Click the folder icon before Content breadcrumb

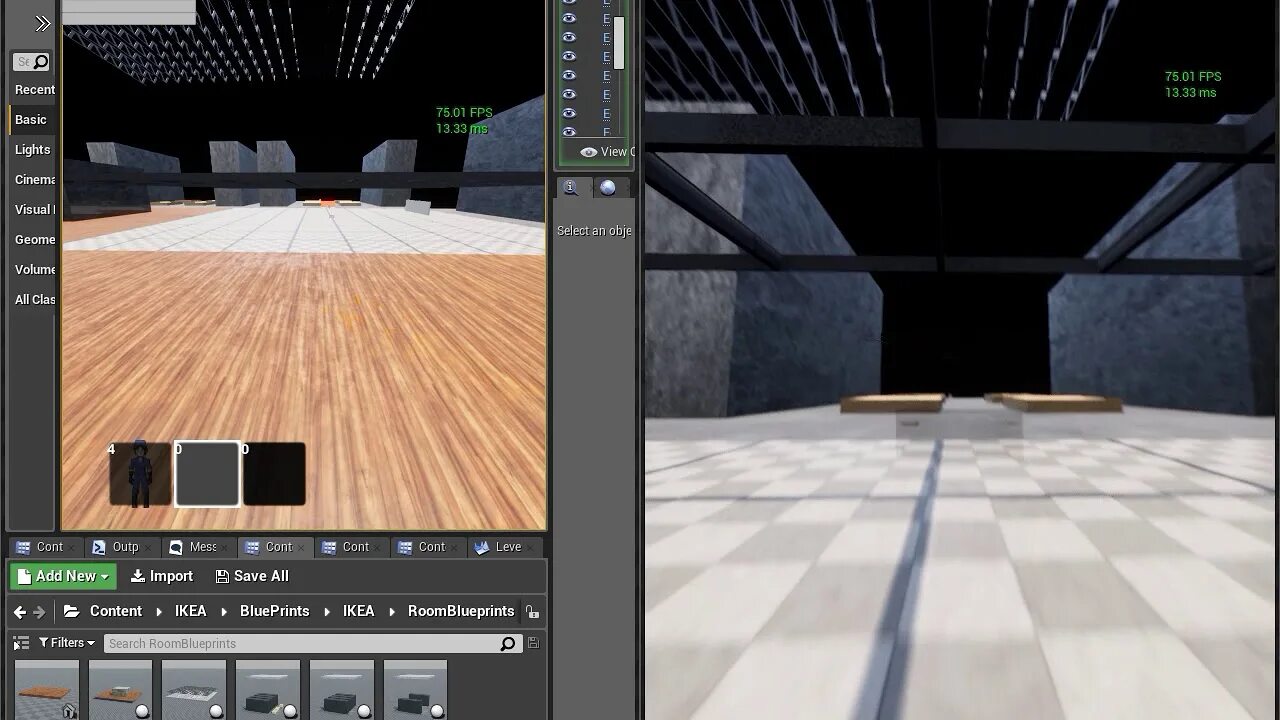point(71,611)
